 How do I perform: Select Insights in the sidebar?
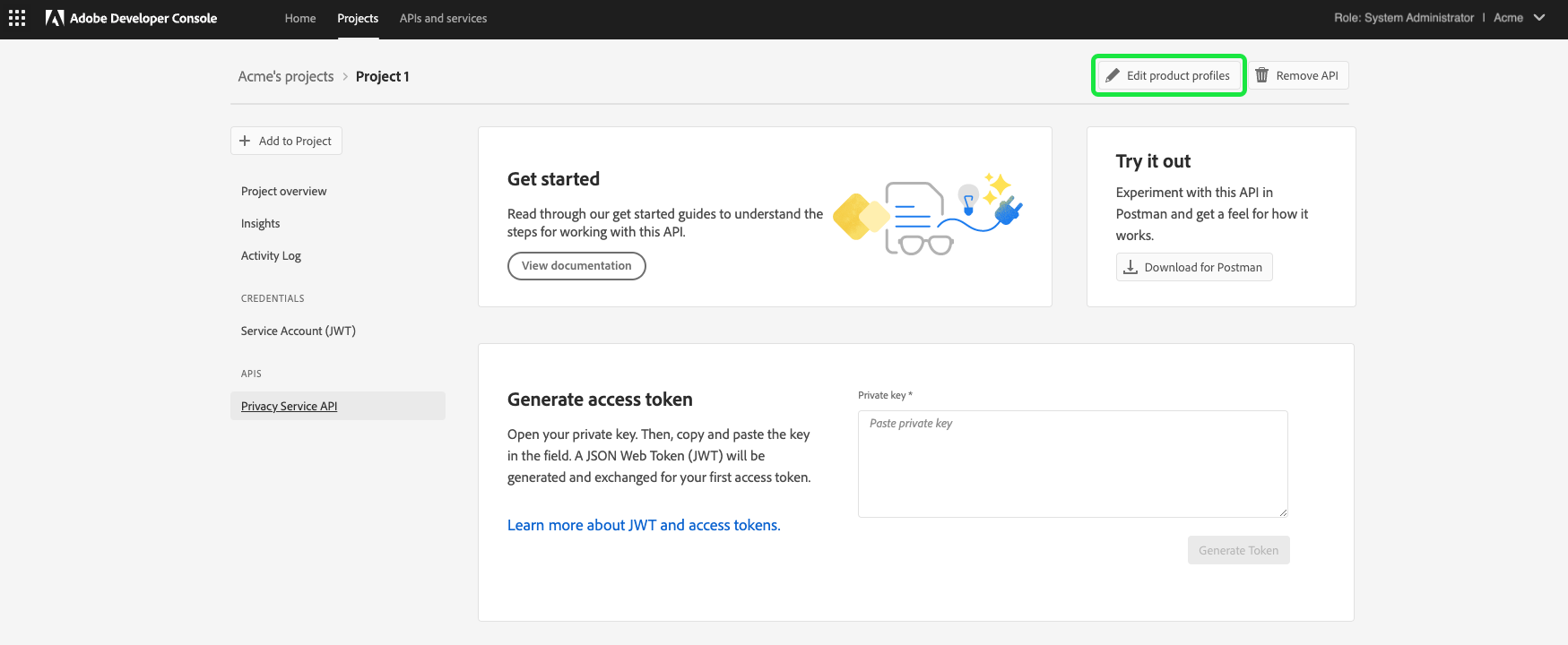click(260, 223)
